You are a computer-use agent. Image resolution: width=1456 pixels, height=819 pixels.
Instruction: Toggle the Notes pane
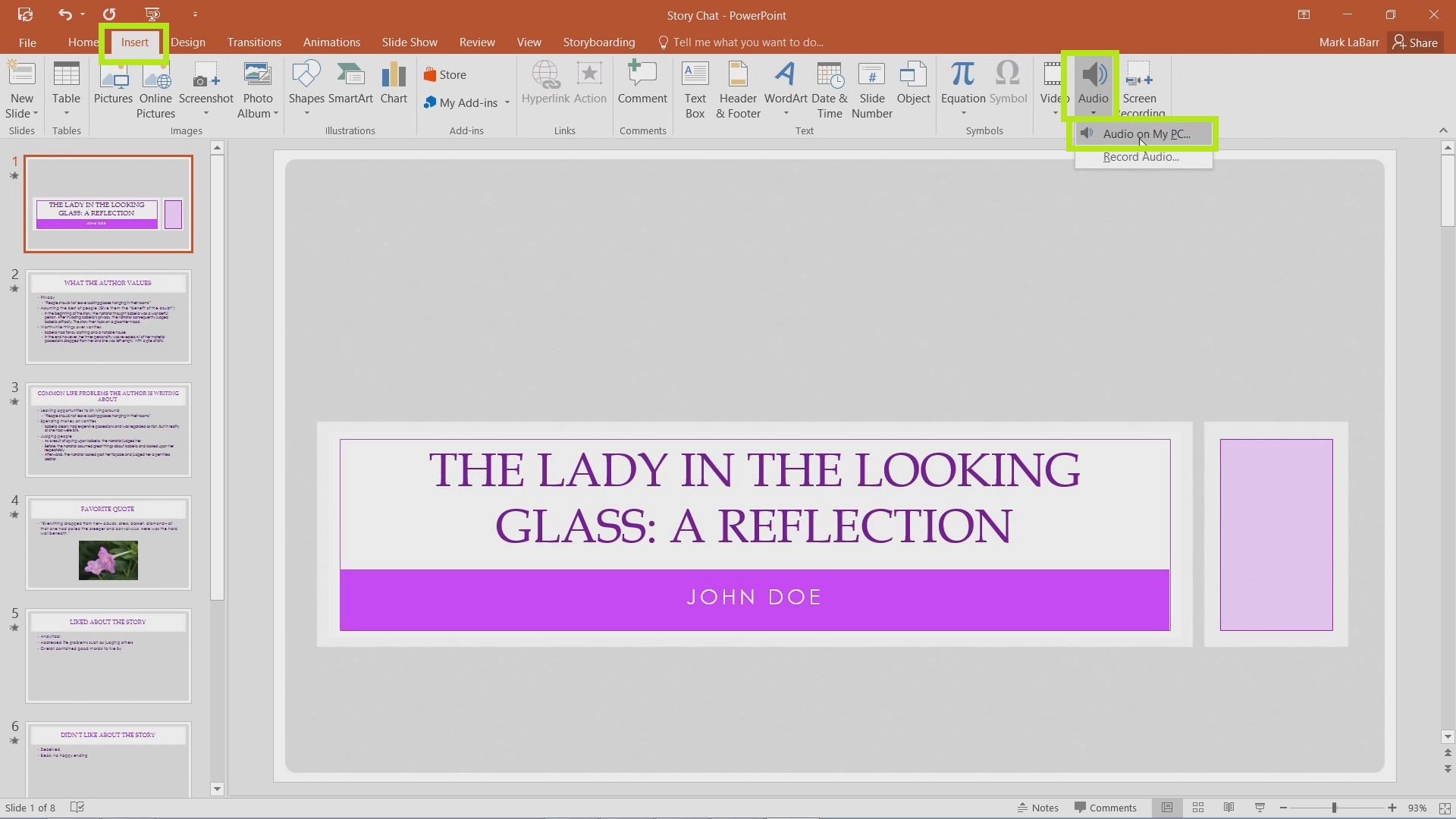[1037, 808]
